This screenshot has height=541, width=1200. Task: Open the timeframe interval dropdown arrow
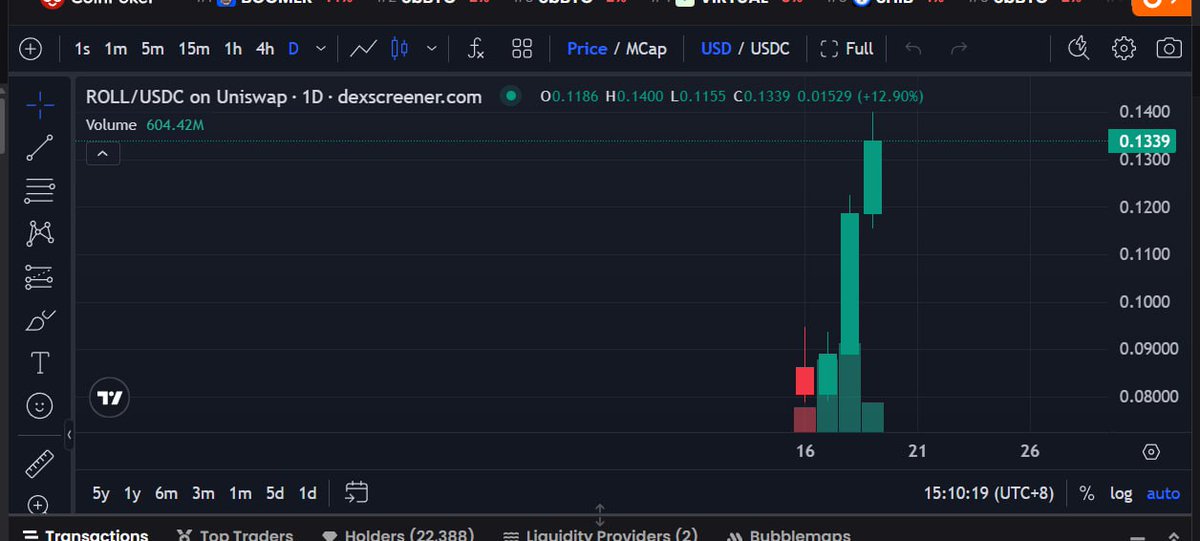[x=320, y=48]
